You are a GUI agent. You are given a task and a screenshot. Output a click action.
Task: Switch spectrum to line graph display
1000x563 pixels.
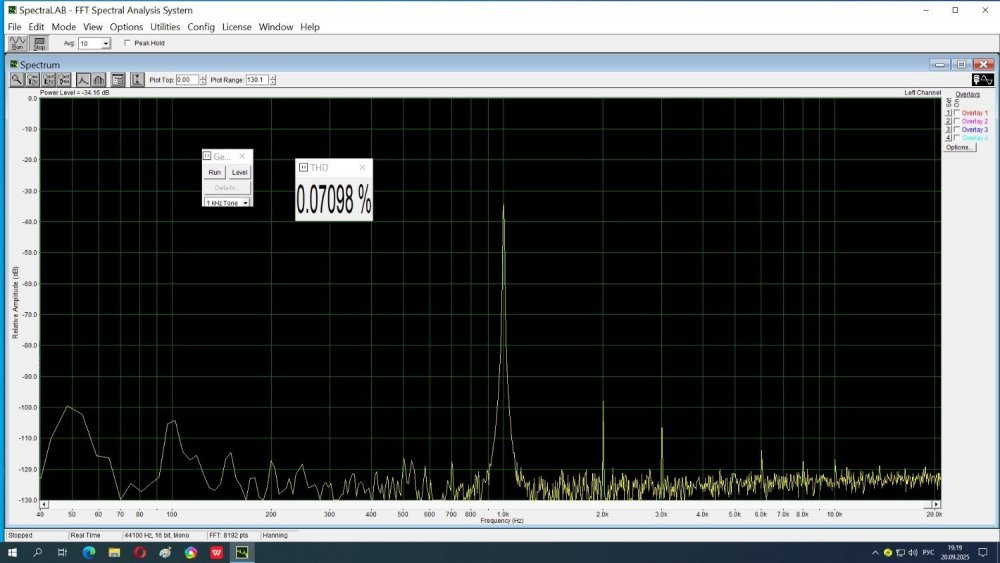(x=83, y=80)
